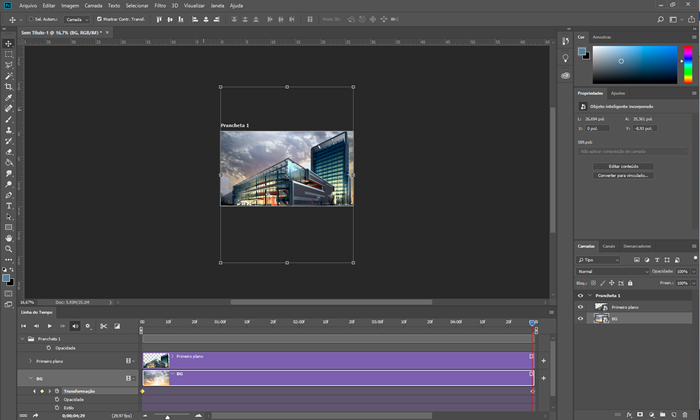The height and width of the screenshot is (420, 700).
Task: Select the Crop tool
Action: (8, 87)
